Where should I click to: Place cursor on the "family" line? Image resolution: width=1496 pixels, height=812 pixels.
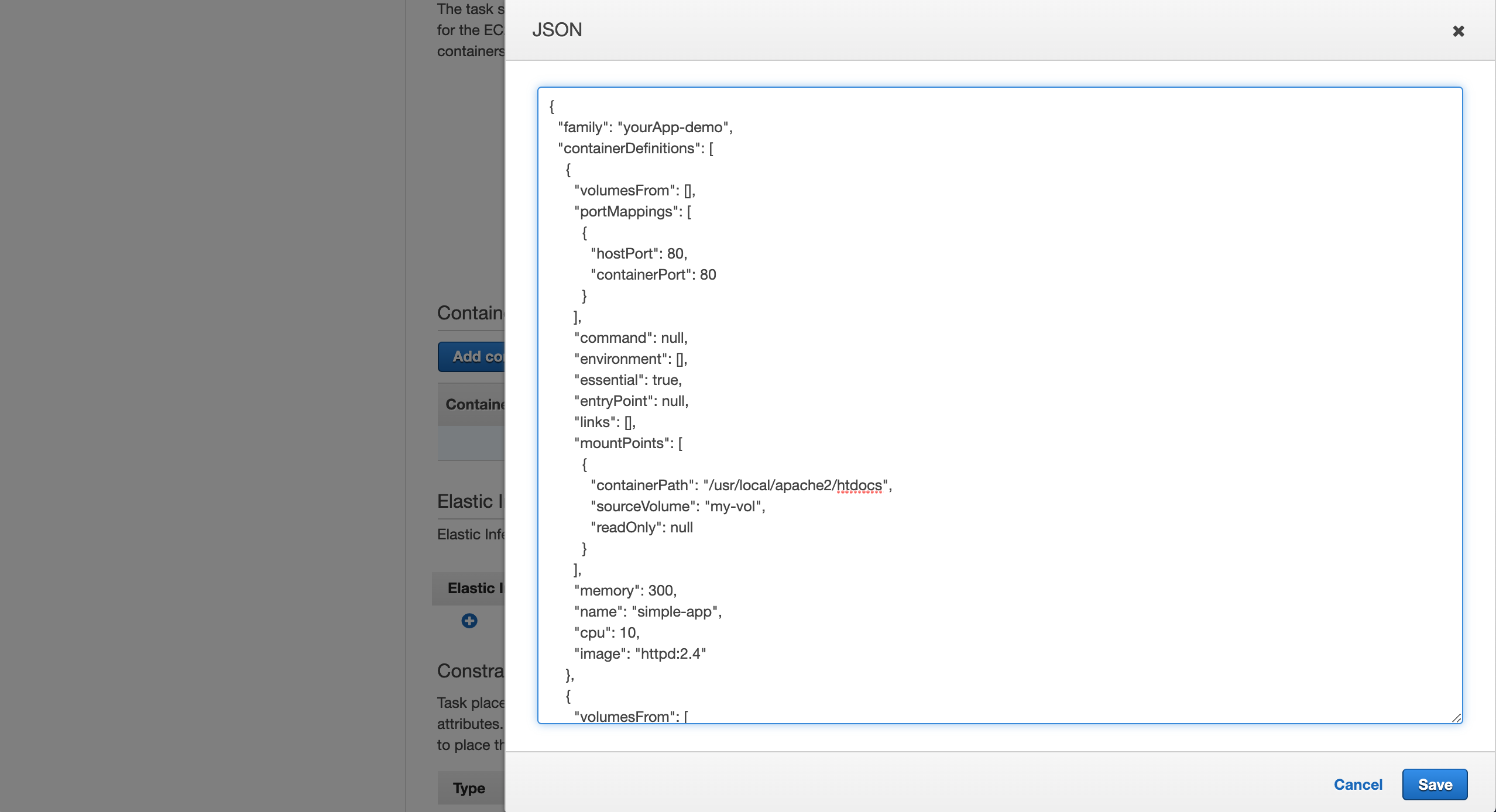[645, 128]
